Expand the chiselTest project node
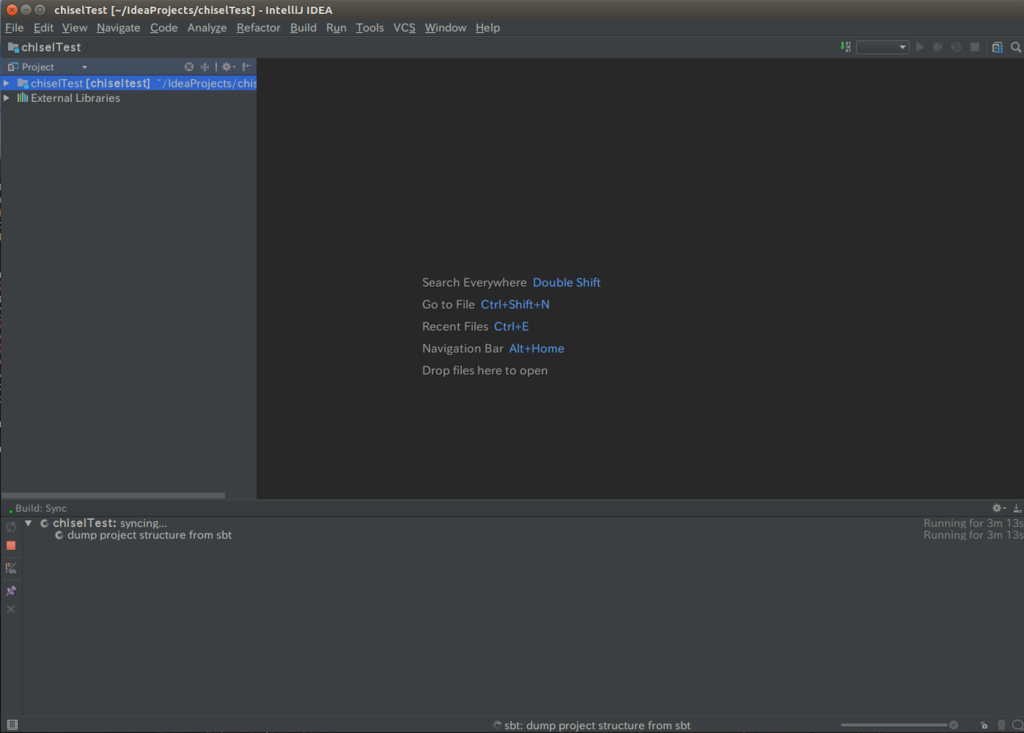 point(7,84)
